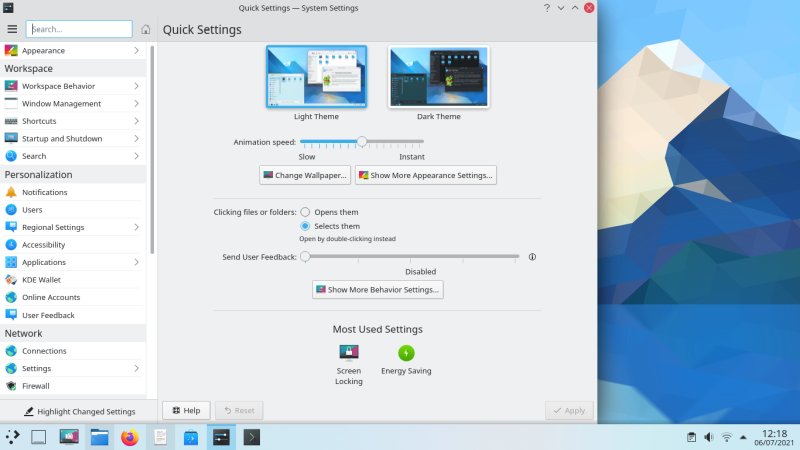Go to the Online Accounts entry
This screenshot has width=800, height=450.
pyautogui.click(x=50, y=297)
